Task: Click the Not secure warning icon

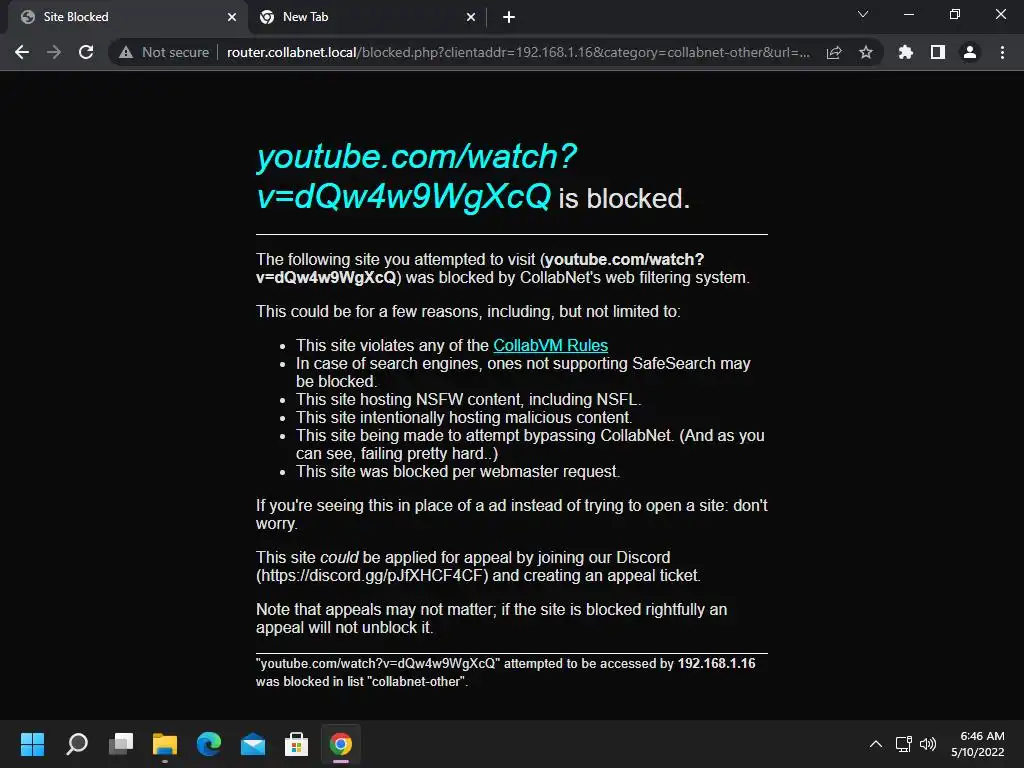Action: [125, 52]
